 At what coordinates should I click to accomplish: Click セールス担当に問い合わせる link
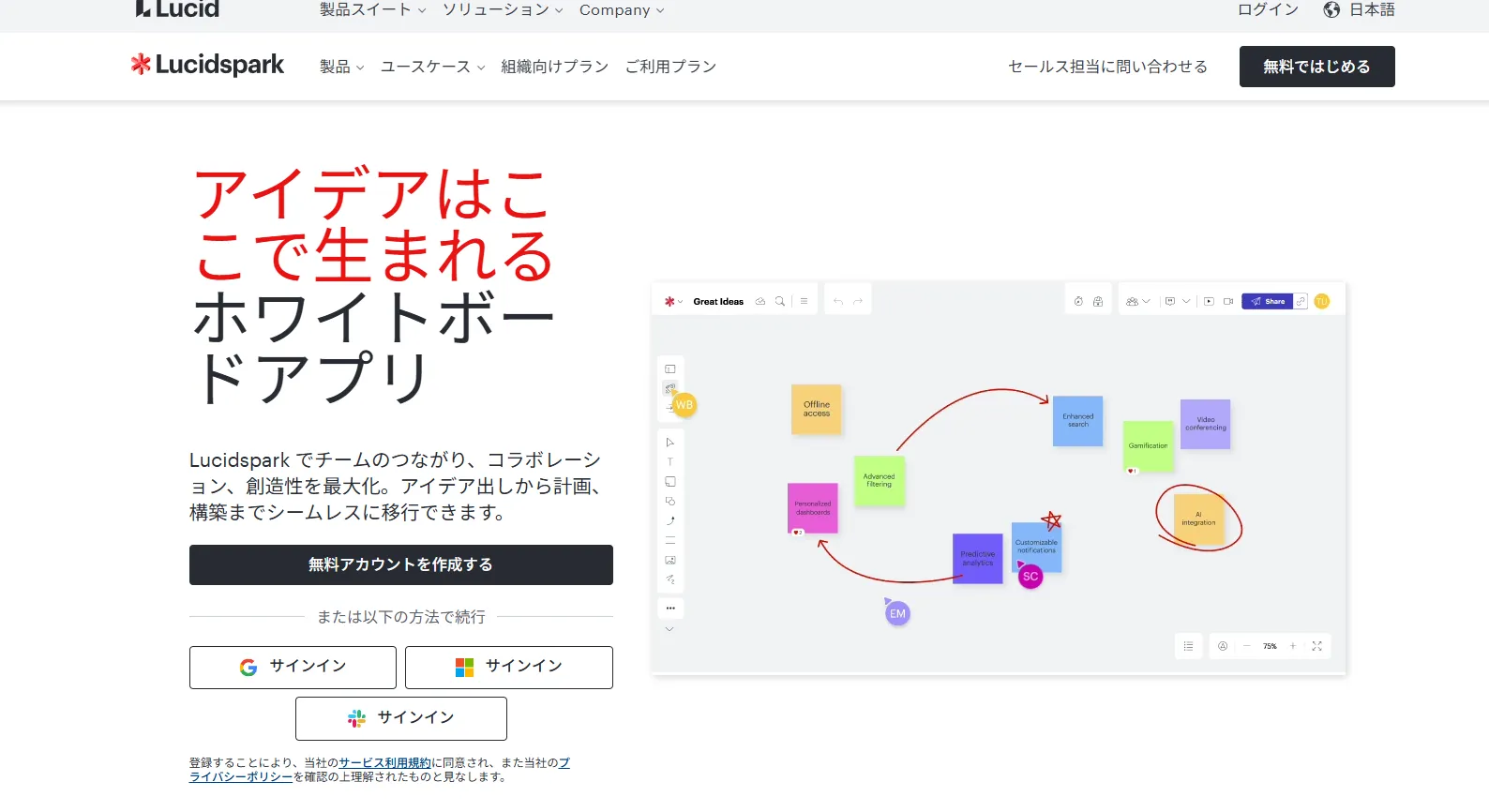[1107, 67]
